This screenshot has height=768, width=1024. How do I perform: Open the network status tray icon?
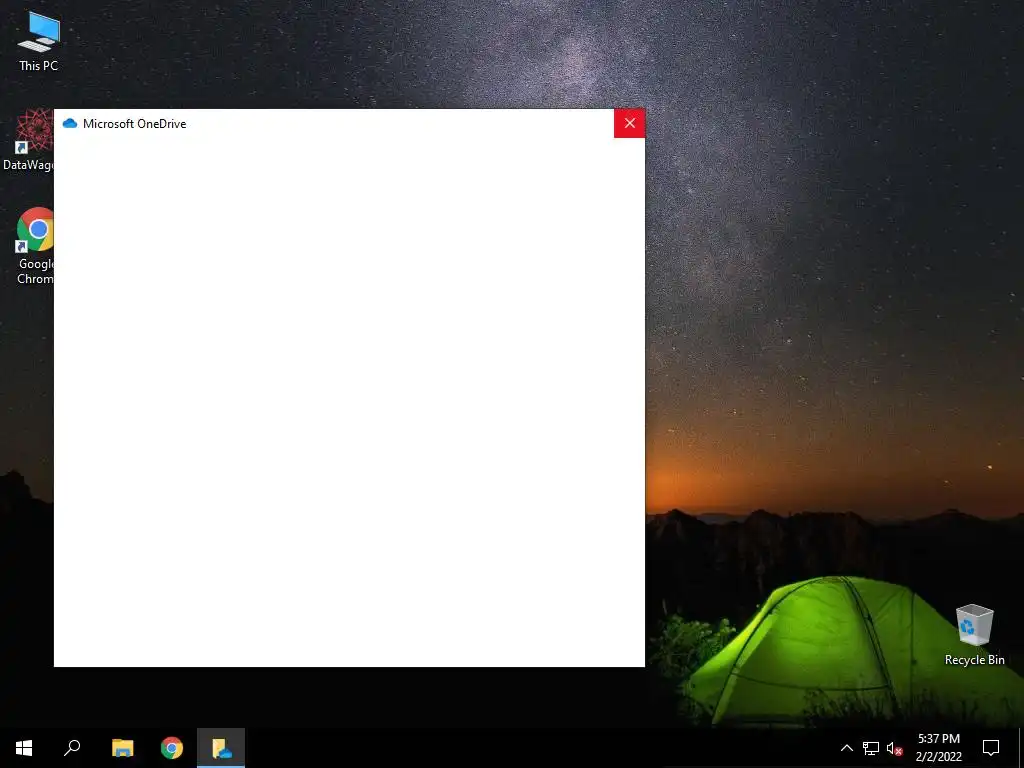(871, 748)
